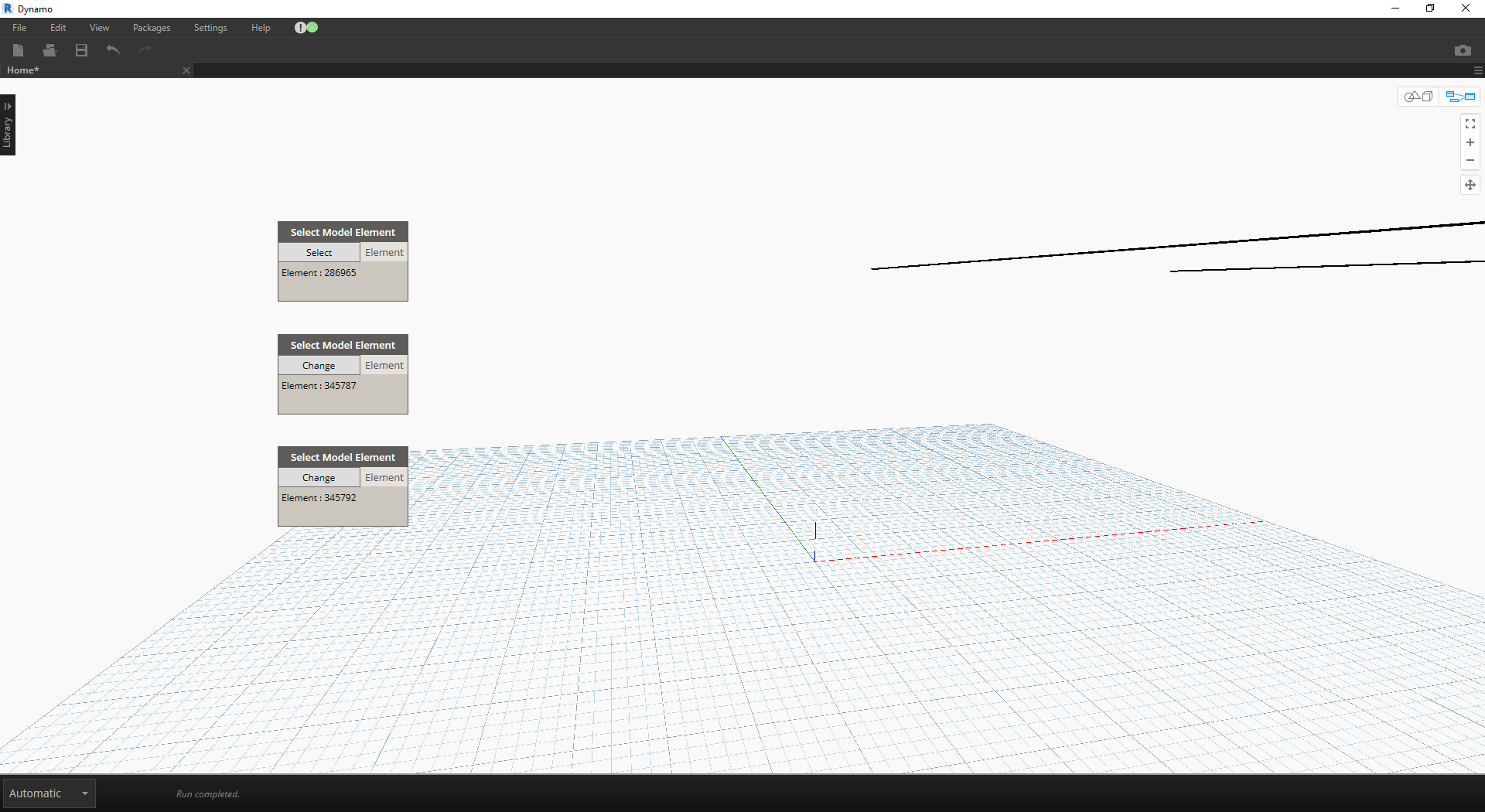This screenshot has width=1485, height=812.
Task: Create a new file with toolbar icon
Action: click(19, 50)
